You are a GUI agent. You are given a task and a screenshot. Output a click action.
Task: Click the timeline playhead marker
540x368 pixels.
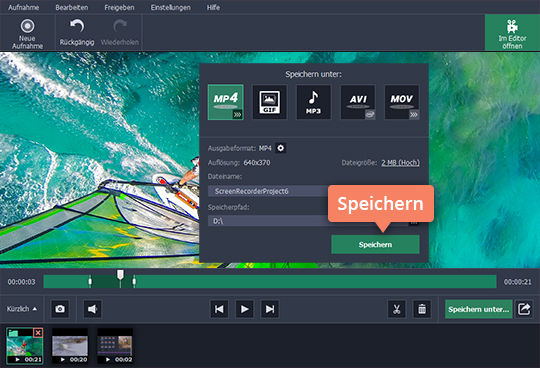pyautogui.click(x=120, y=276)
